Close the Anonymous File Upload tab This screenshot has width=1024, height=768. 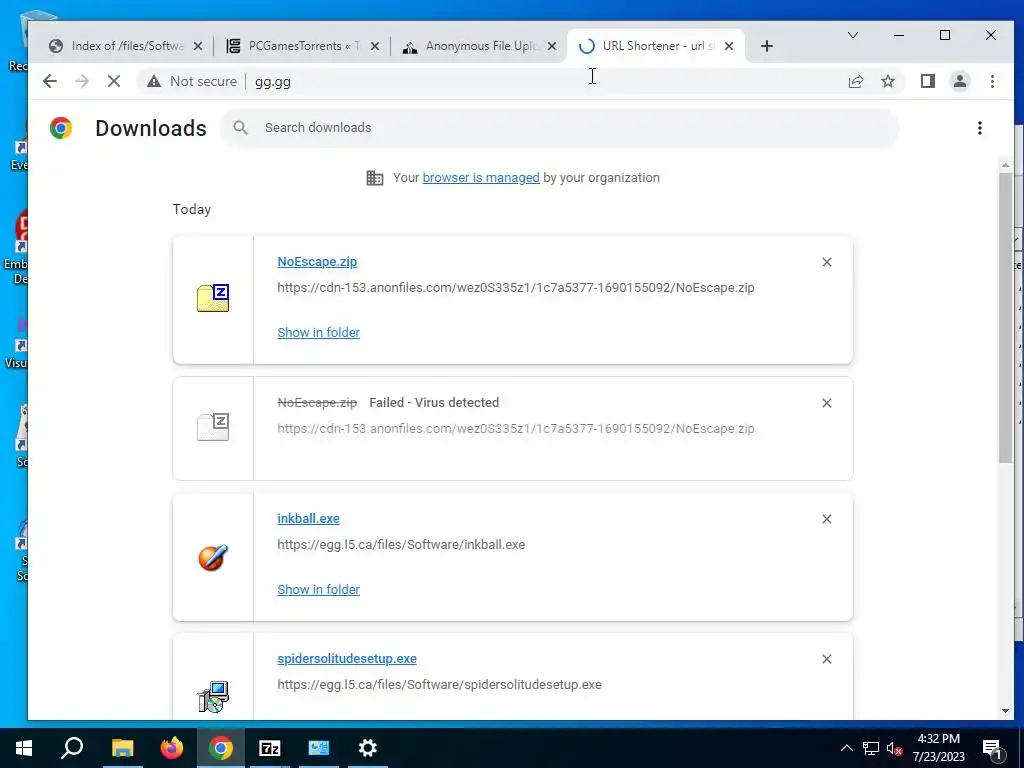coord(552,46)
